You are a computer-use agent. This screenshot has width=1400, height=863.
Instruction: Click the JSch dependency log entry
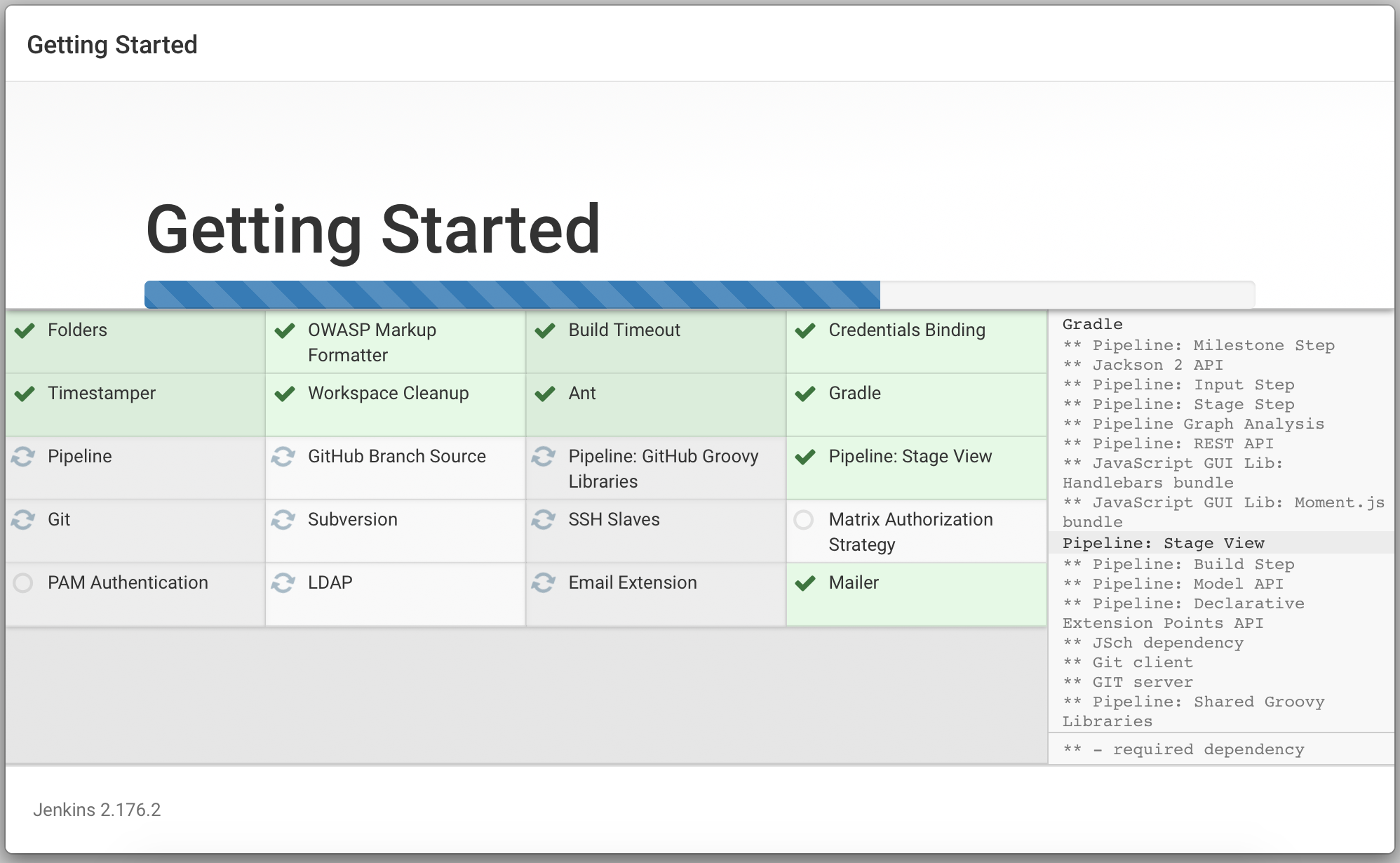tap(1153, 643)
